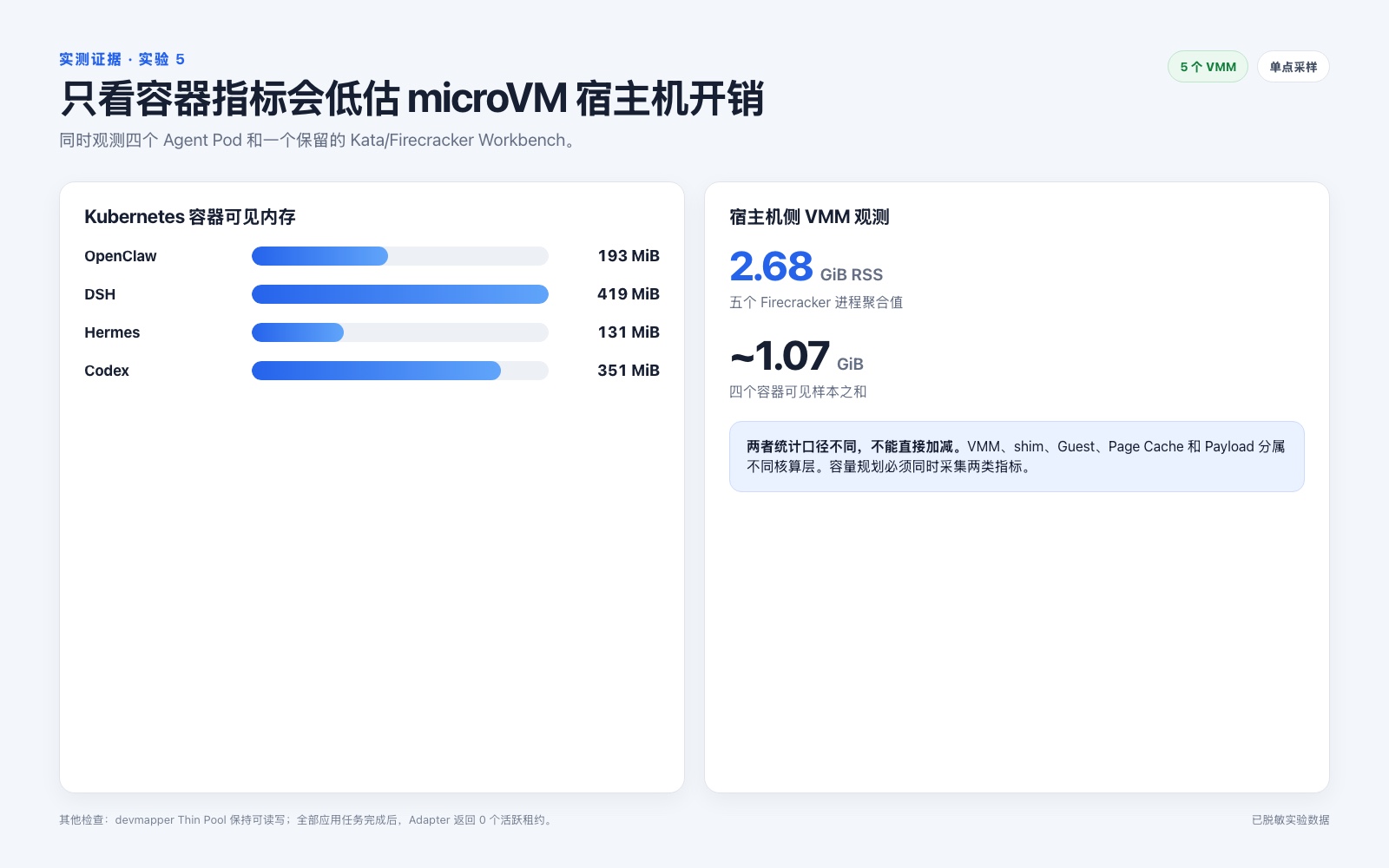Click the "宿主机侧 VMM 观测" card heading

(809, 217)
